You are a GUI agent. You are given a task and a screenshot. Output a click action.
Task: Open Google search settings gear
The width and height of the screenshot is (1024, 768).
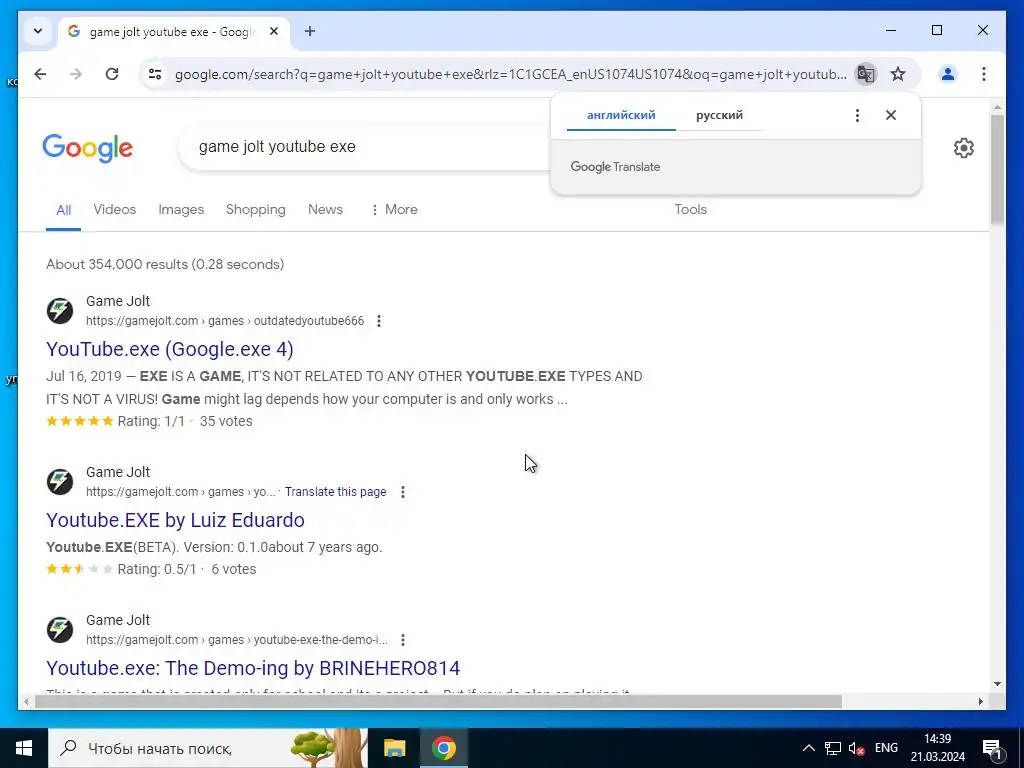[x=963, y=148]
